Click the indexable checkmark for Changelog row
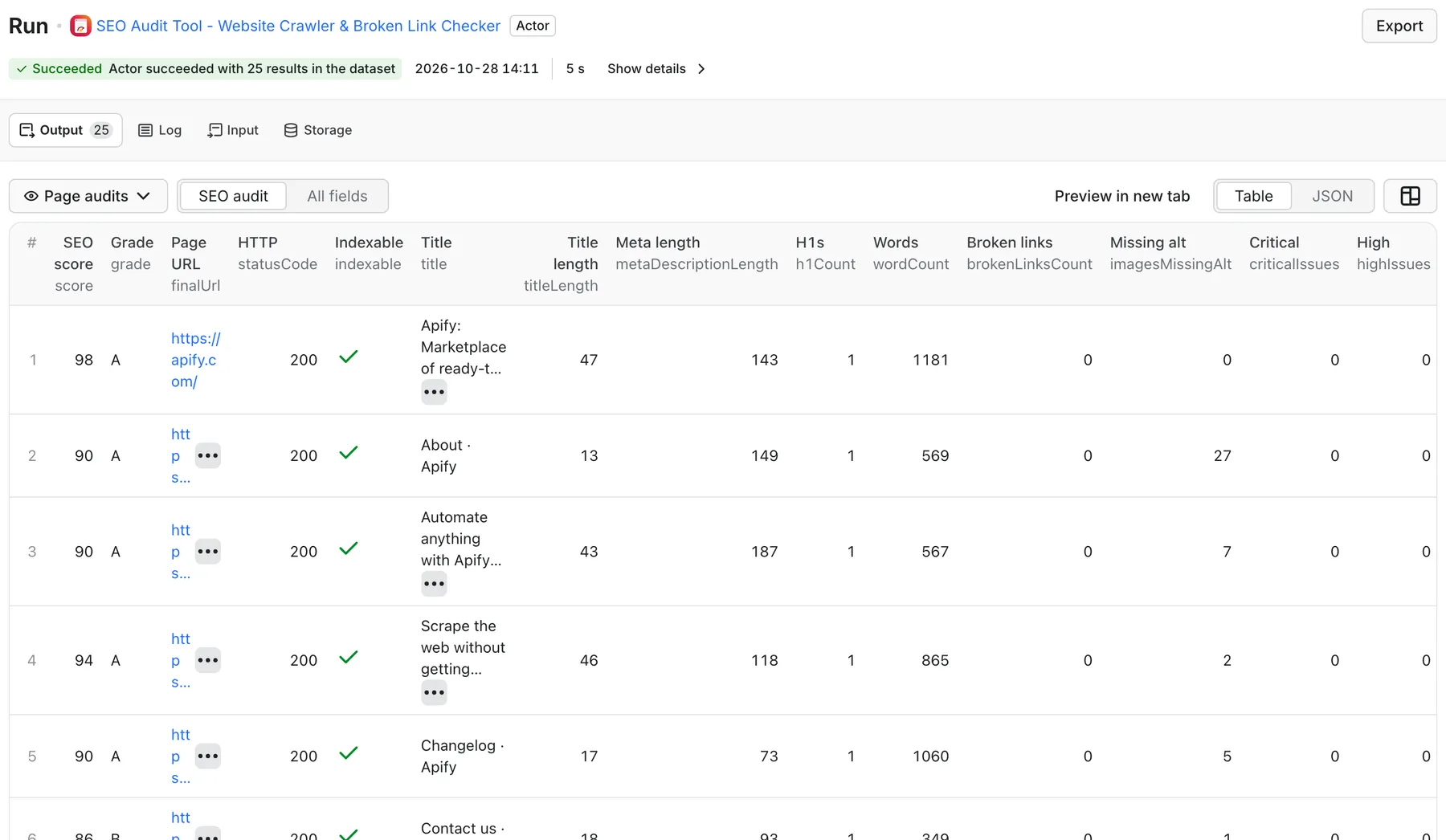 pos(348,753)
